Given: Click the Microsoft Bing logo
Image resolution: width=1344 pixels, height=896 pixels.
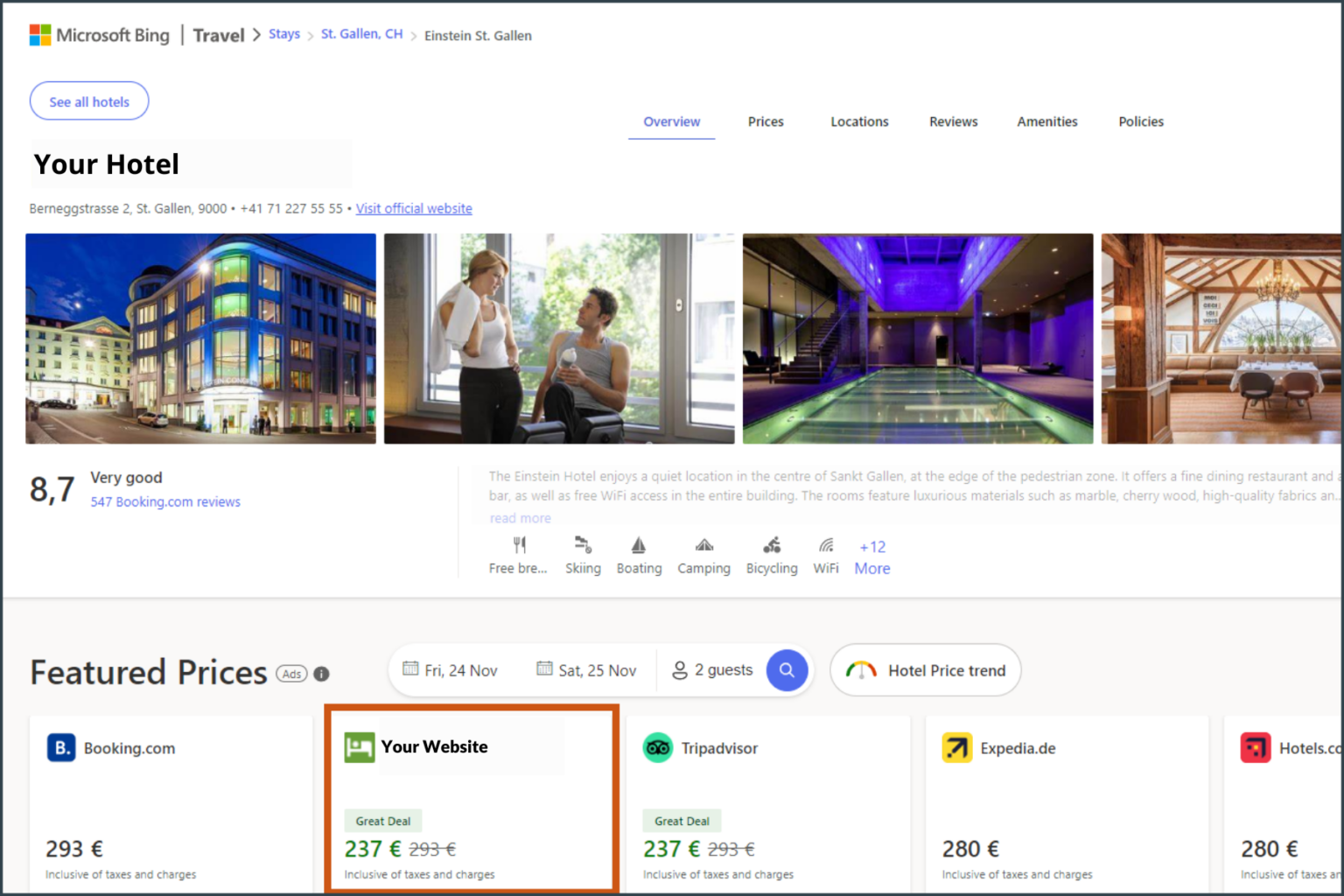Looking at the screenshot, I should [x=99, y=34].
